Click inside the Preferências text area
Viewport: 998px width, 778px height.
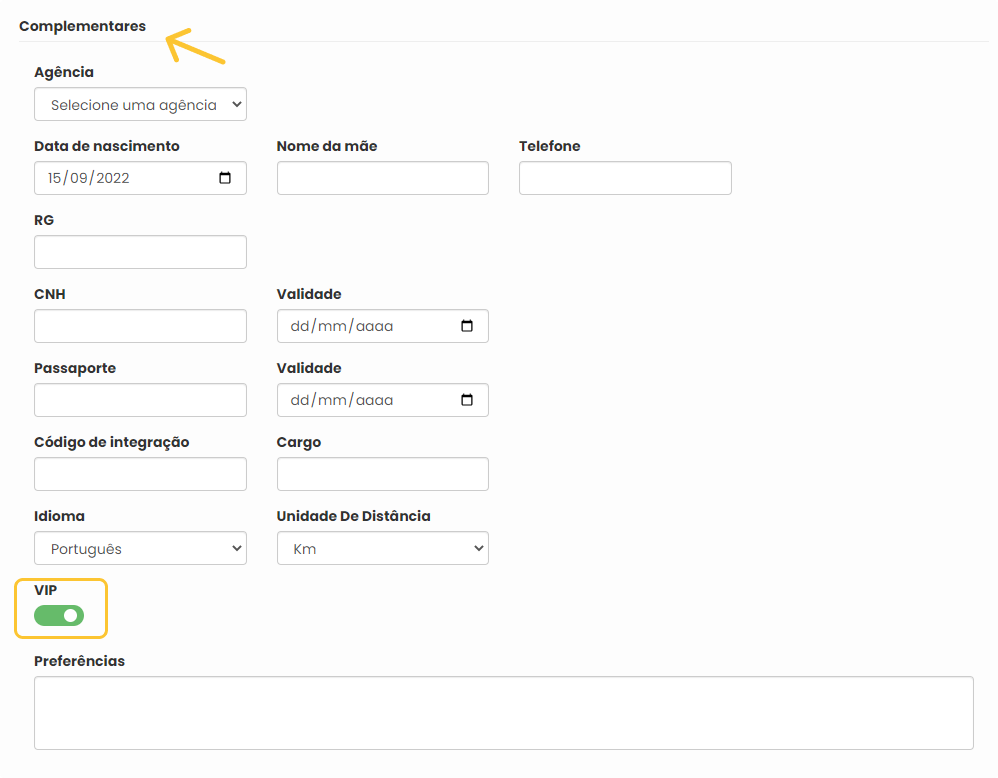pyautogui.click(x=503, y=713)
